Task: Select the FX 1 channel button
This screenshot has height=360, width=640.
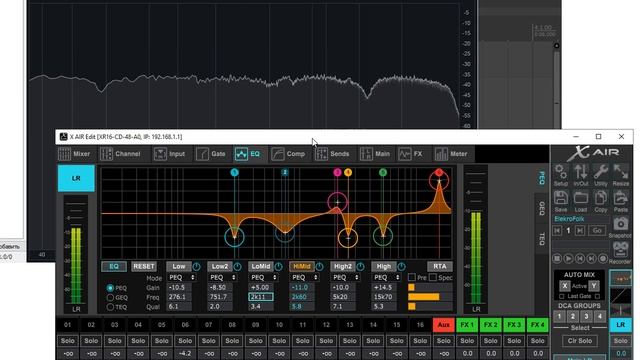Action: pos(467,325)
